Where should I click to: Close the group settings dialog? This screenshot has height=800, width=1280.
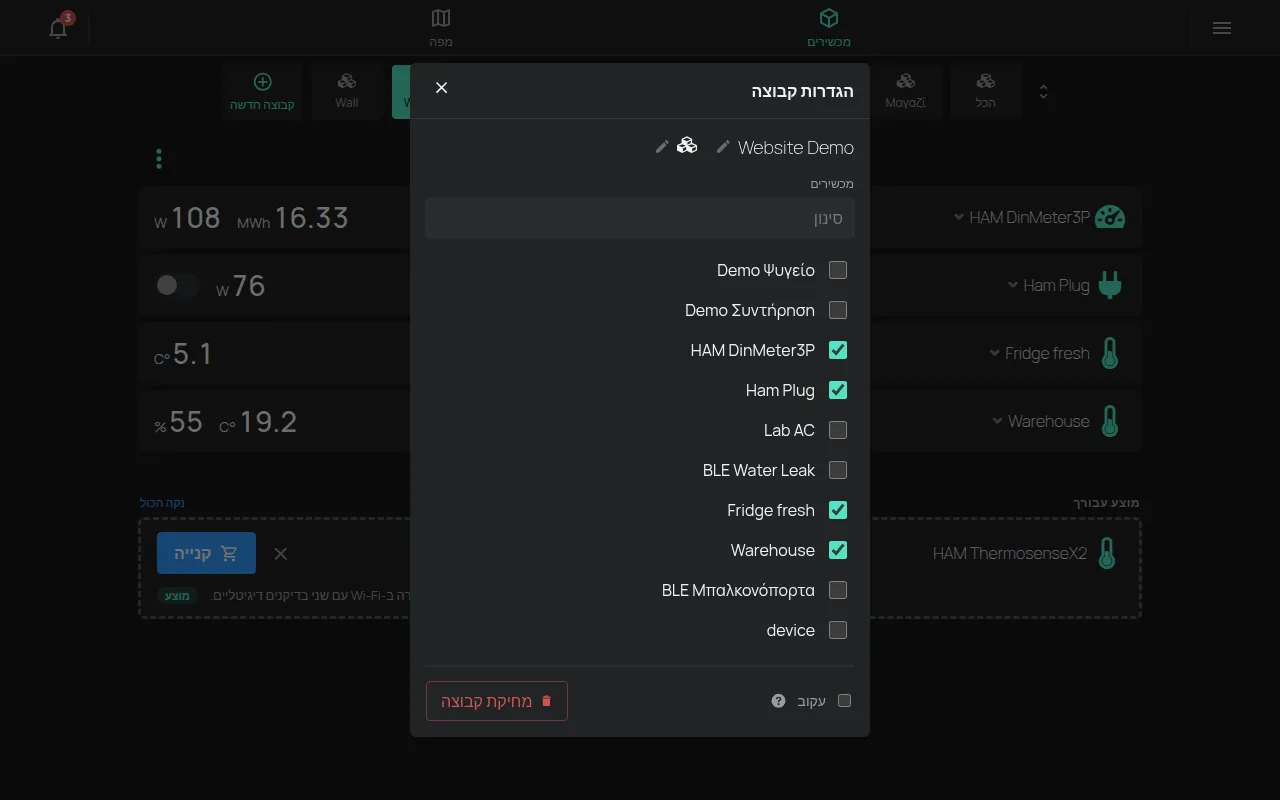click(x=441, y=88)
